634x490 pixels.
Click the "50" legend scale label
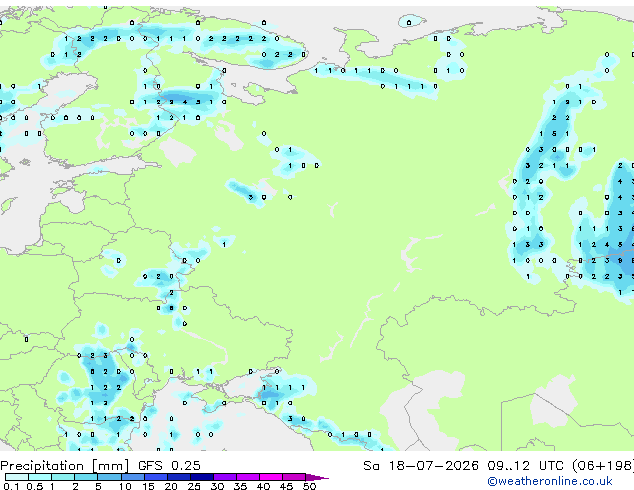click(309, 486)
